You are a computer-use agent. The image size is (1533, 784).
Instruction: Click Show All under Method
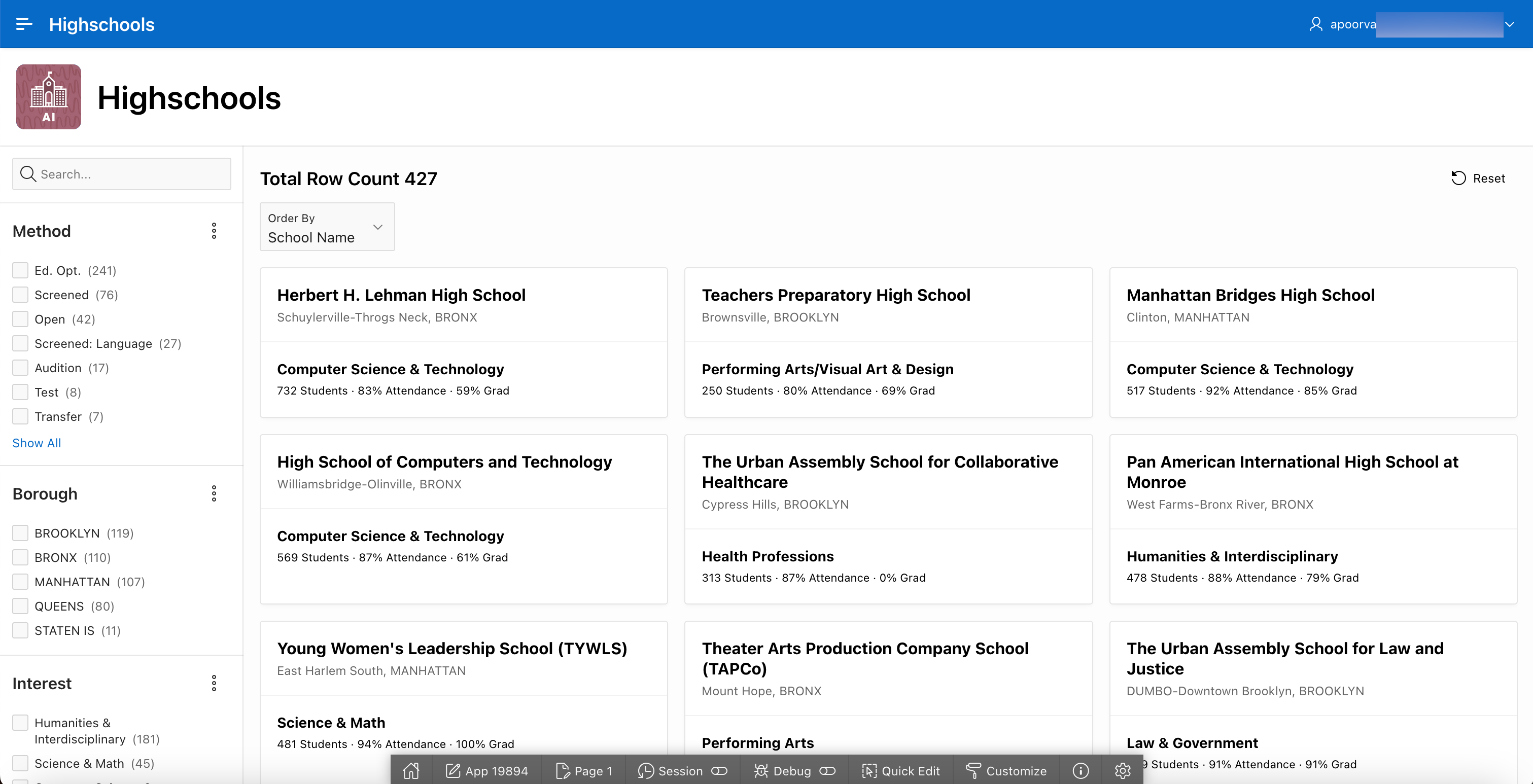tap(37, 443)
